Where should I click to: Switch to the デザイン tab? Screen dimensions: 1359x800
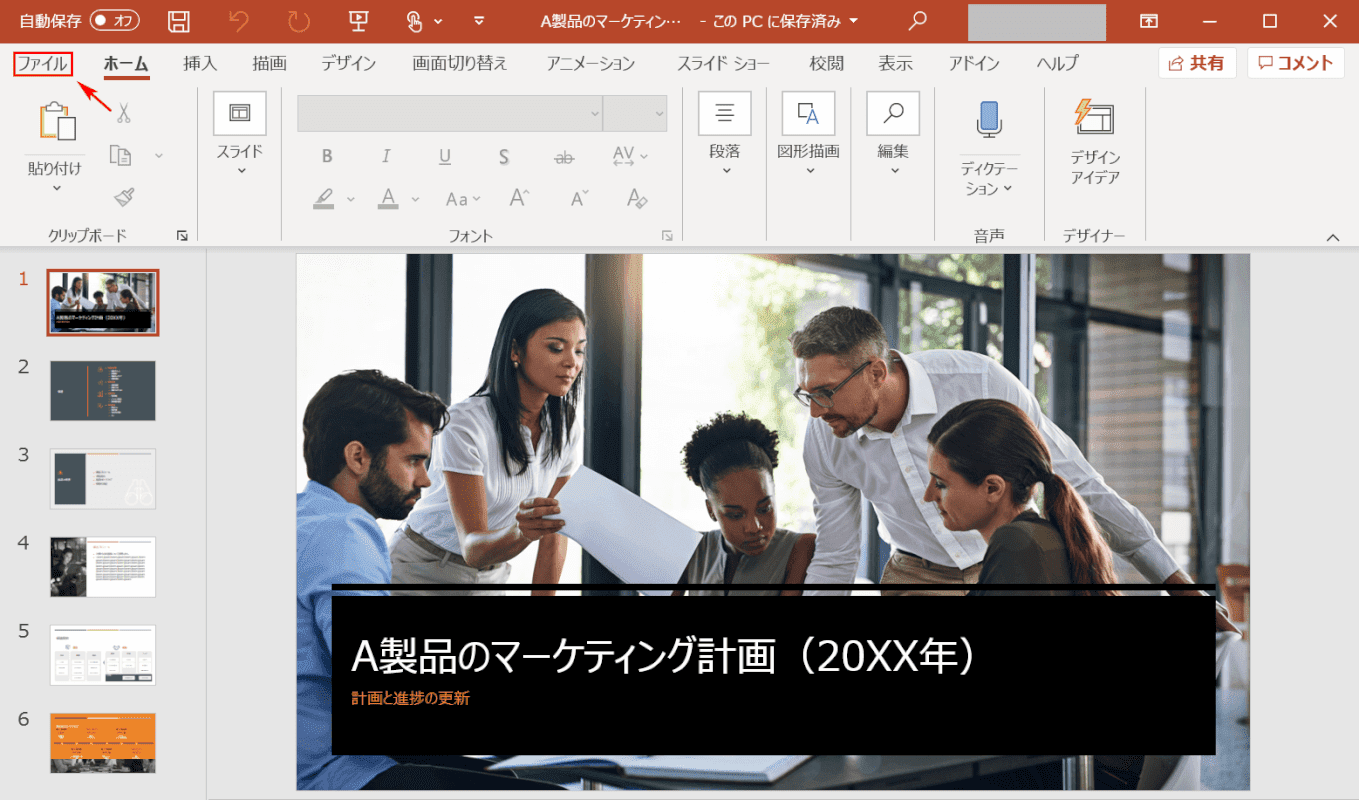(349, 63)
